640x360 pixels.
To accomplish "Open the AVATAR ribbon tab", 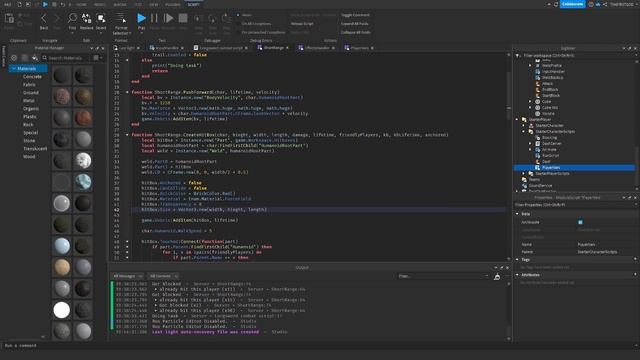I will point(120,4).
